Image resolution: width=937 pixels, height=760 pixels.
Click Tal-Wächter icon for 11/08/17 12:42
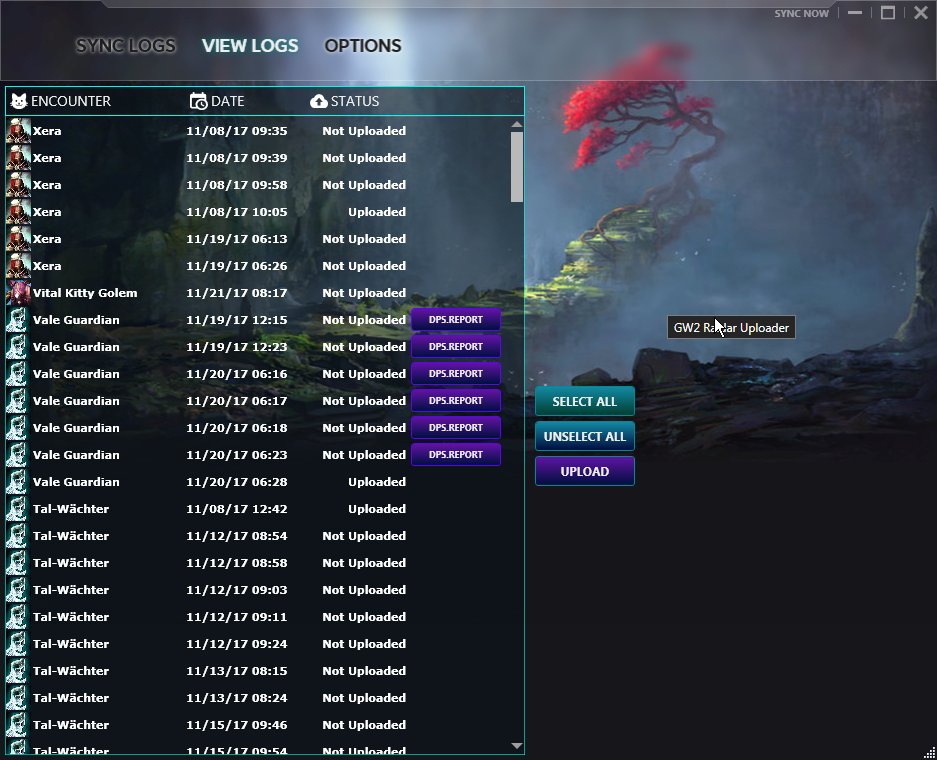point(18,508)
